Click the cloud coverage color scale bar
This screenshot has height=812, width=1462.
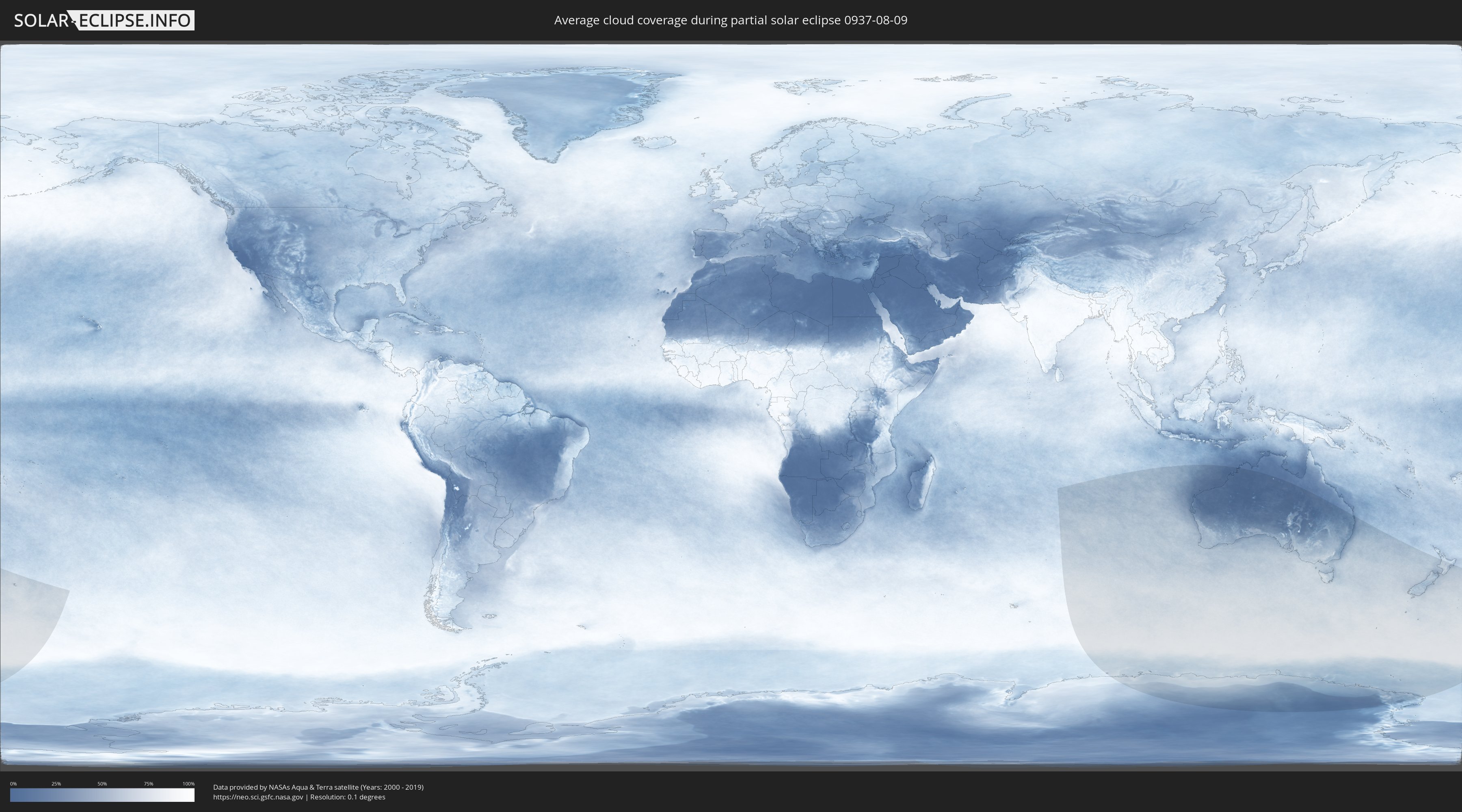tap(102, 795)
